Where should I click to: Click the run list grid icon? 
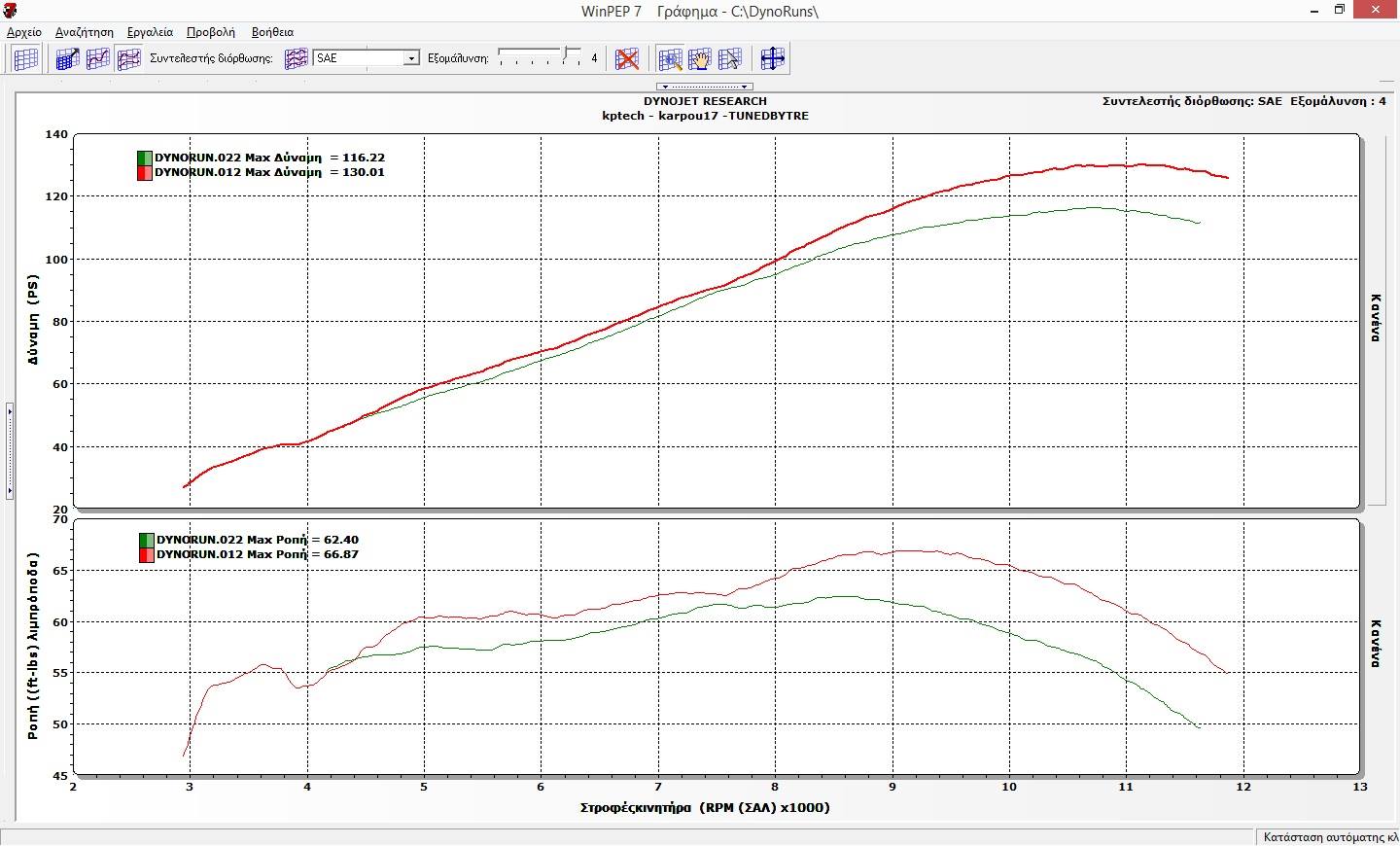(x=26, y=58)
